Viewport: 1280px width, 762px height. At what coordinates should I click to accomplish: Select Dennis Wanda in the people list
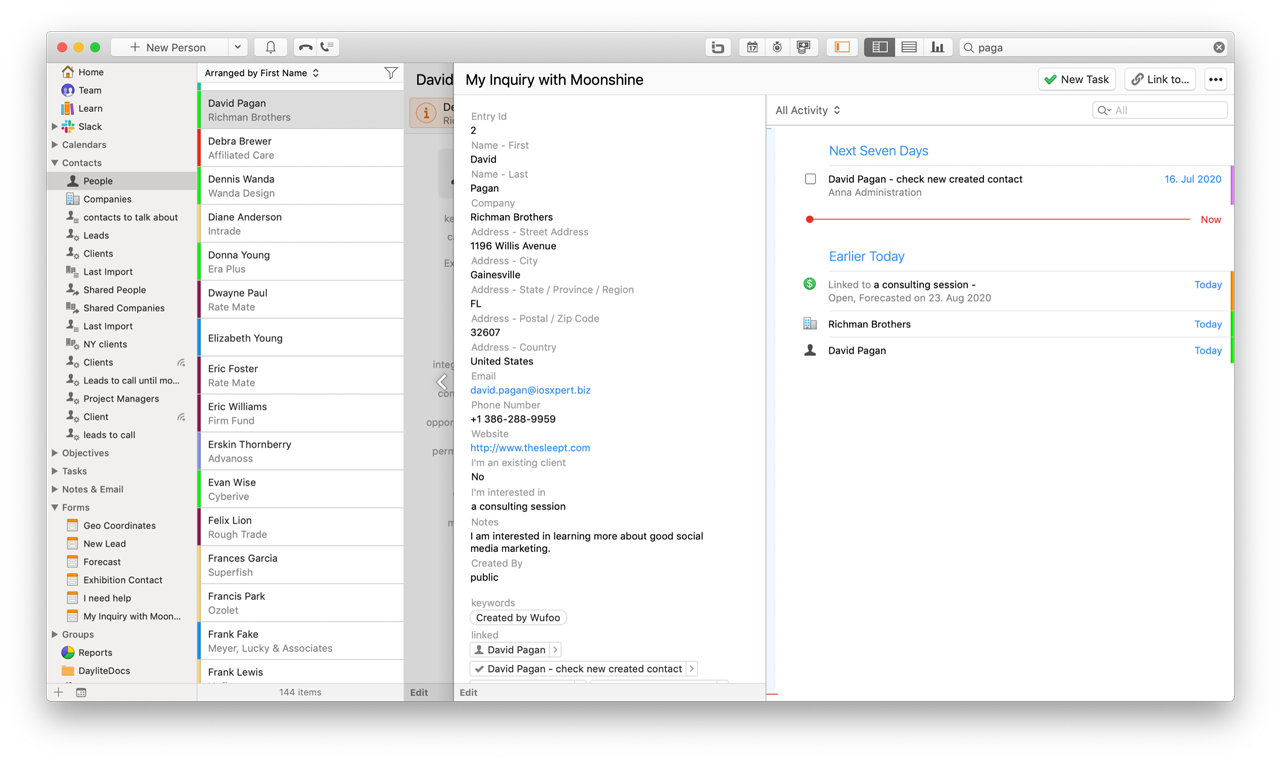[x=301, y=186]
